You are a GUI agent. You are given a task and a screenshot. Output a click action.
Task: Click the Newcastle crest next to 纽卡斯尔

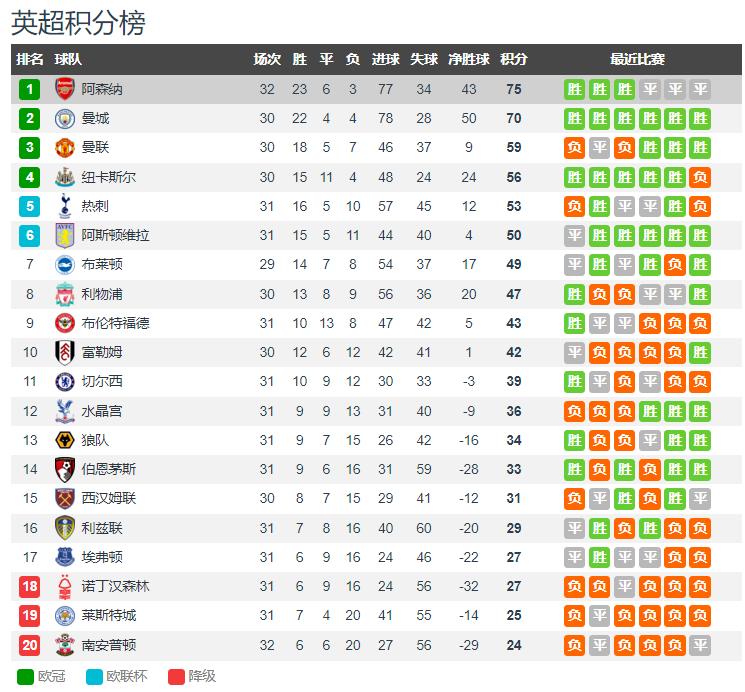click(65, 177)
